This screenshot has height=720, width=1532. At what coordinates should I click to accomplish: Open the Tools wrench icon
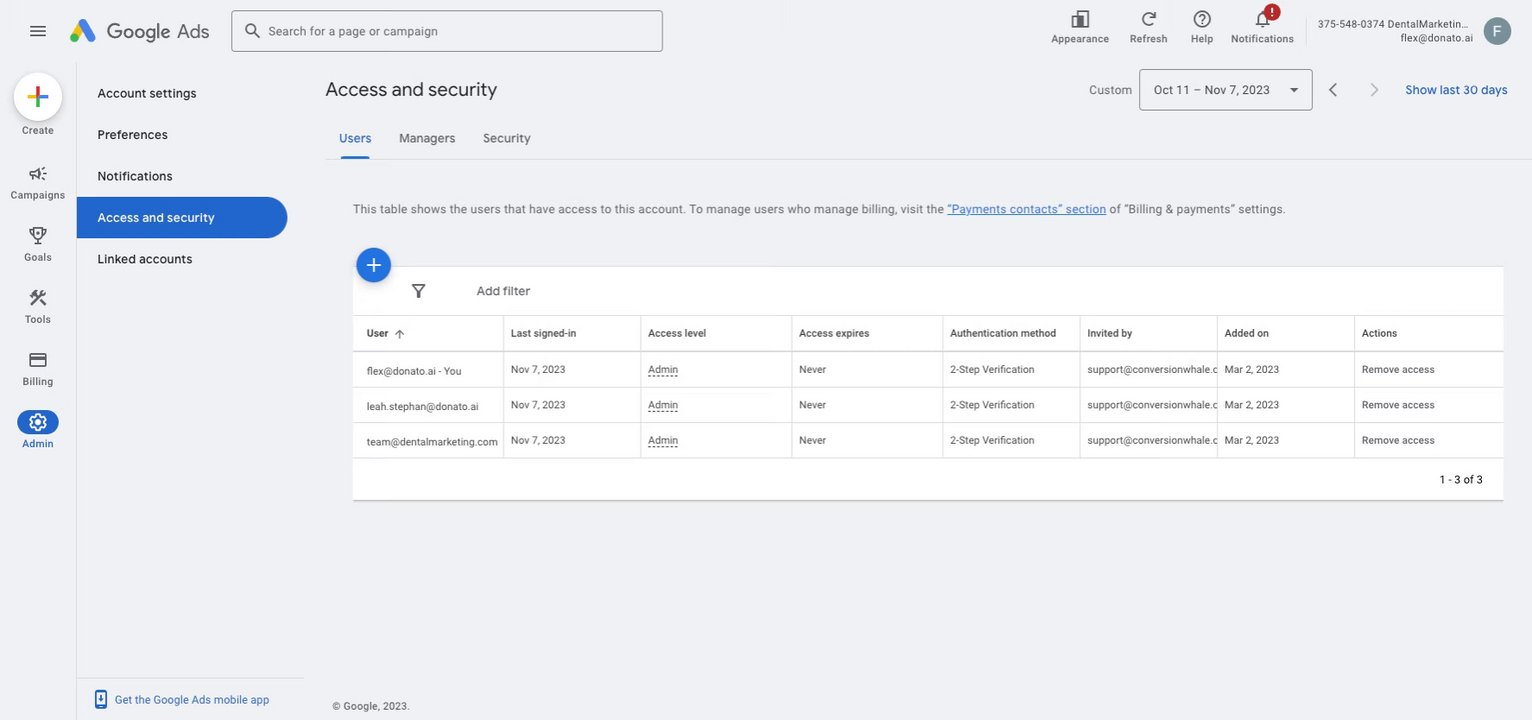click(38, 298)
